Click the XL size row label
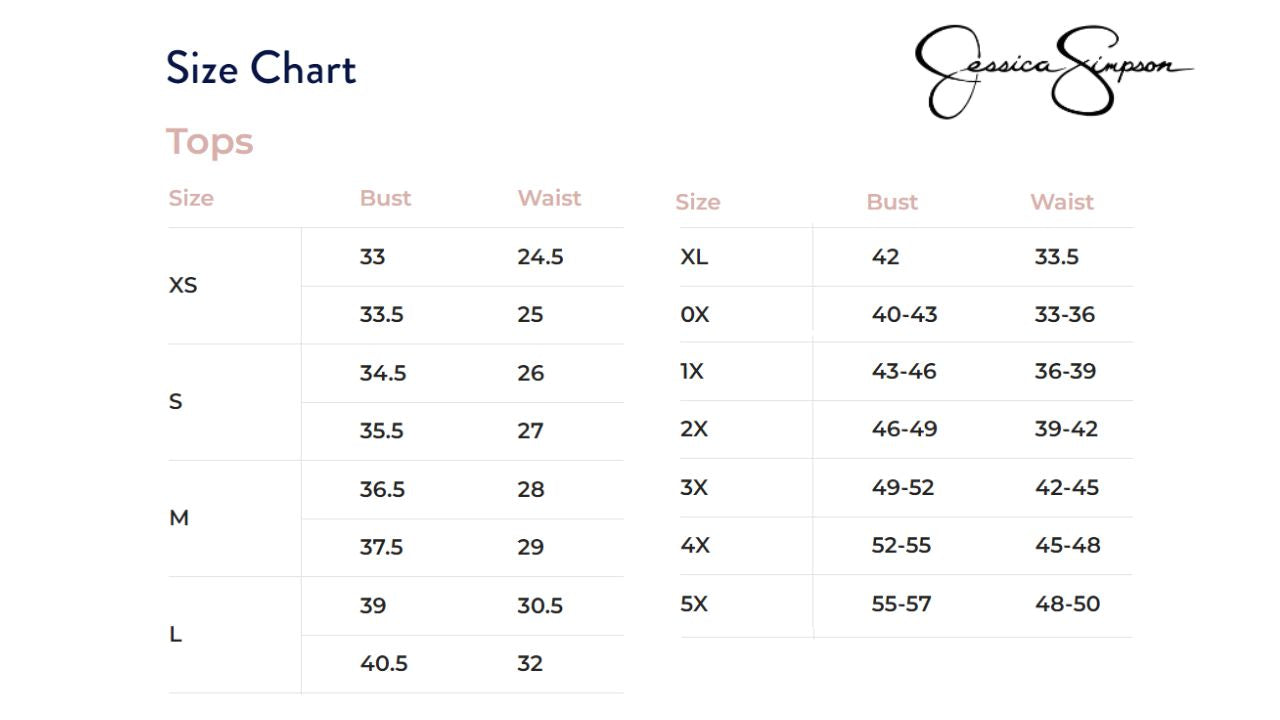The image size is (1280, 720). pyautogui.click(x=694, y=257)
